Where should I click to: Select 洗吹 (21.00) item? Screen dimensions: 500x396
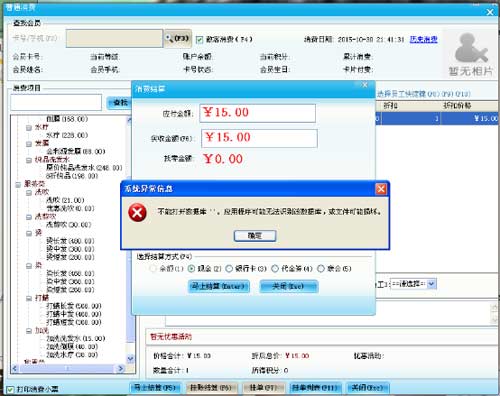(65, 200)
